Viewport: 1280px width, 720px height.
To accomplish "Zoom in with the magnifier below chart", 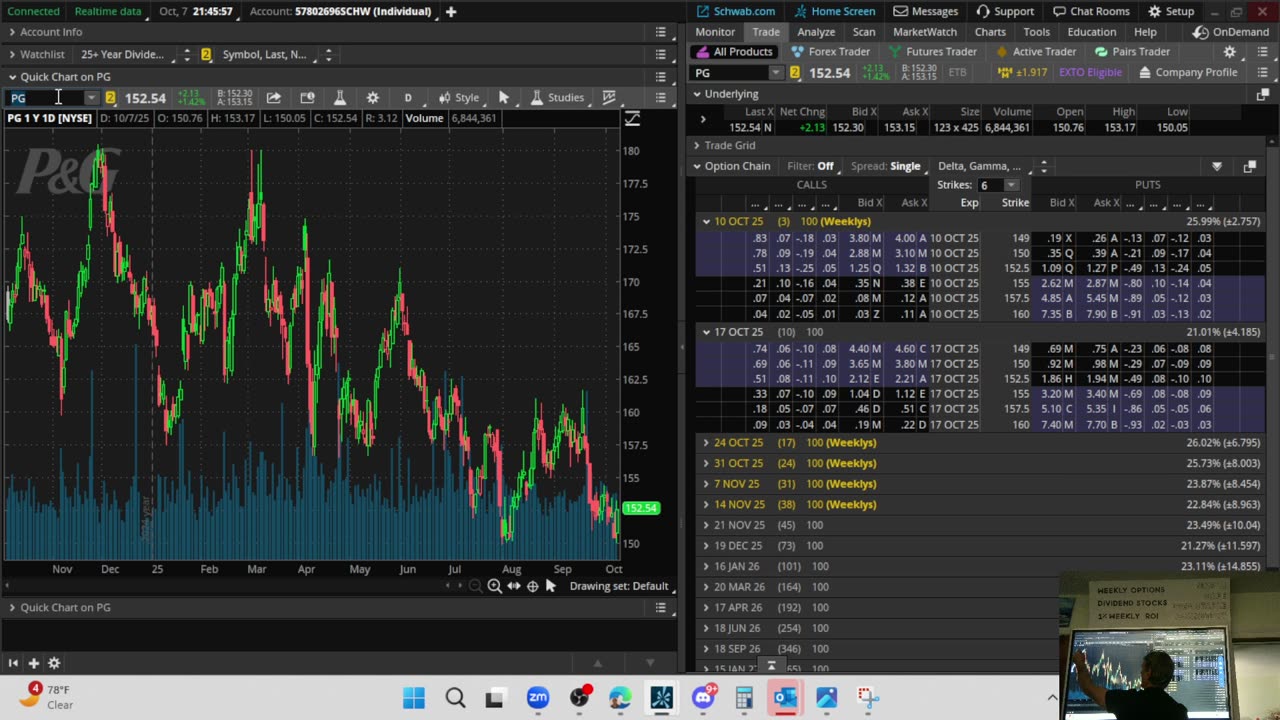I will tap(495, 586).
